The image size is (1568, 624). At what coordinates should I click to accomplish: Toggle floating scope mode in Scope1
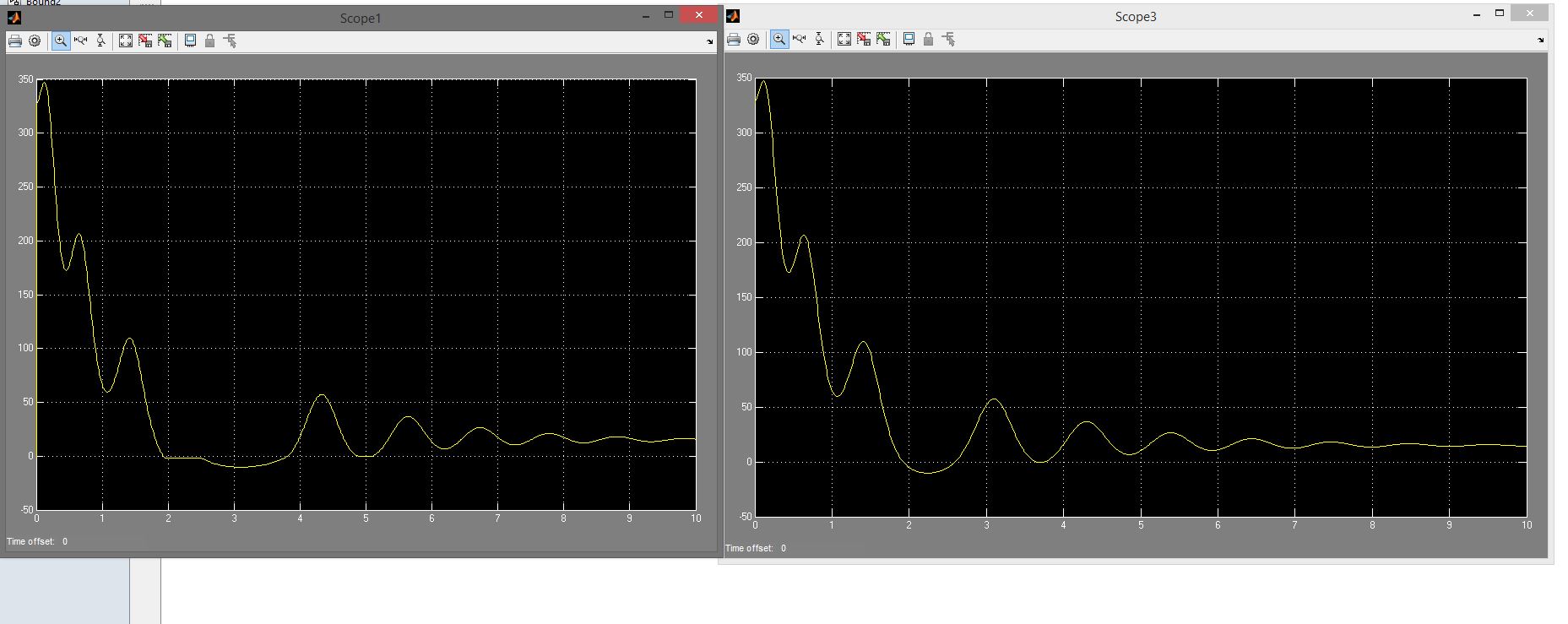(x=190, y=41)
